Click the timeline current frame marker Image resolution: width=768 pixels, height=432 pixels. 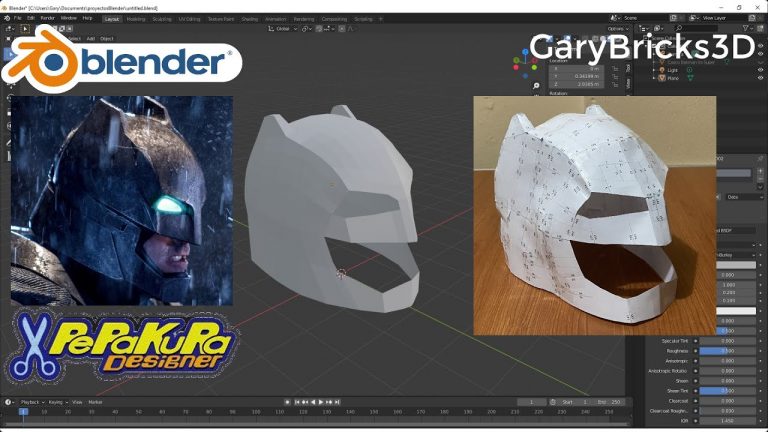tap(23, 412)
